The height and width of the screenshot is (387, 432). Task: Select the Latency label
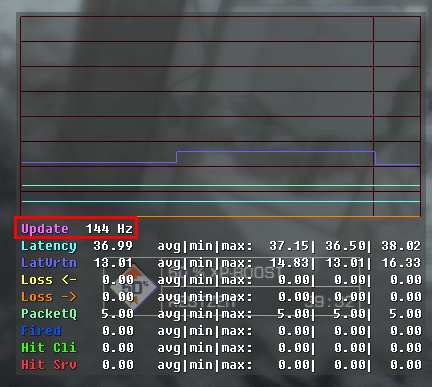point(49,246)
